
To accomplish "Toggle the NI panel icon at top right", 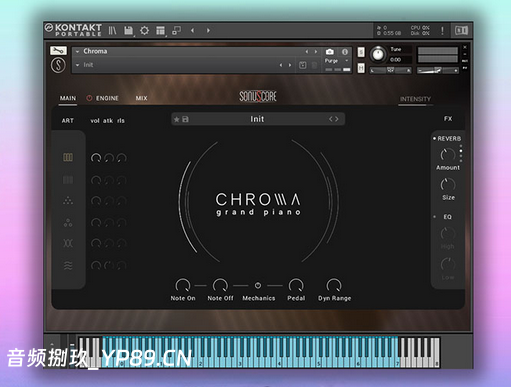I will 462,31.
